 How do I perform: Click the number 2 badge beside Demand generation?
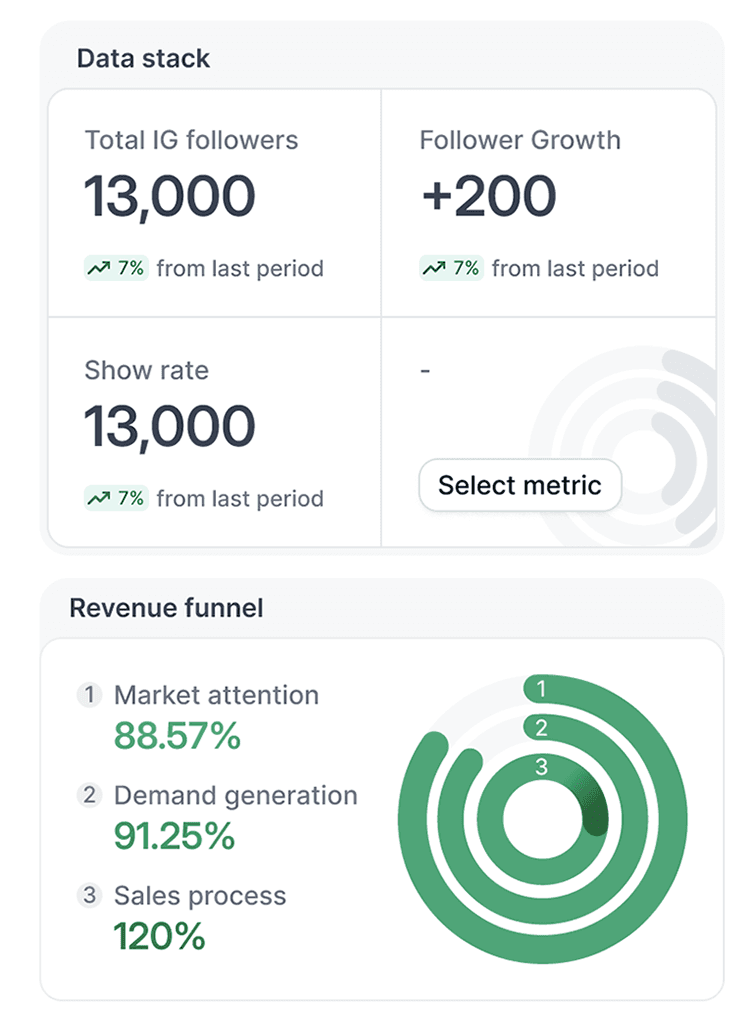pyautogui.click(x=89, y=795)
